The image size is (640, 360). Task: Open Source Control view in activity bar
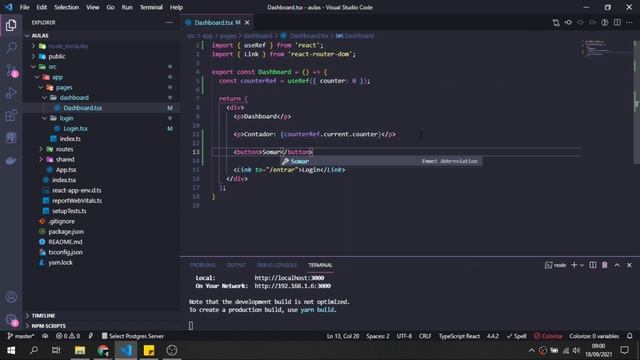(x=11, y=70)
